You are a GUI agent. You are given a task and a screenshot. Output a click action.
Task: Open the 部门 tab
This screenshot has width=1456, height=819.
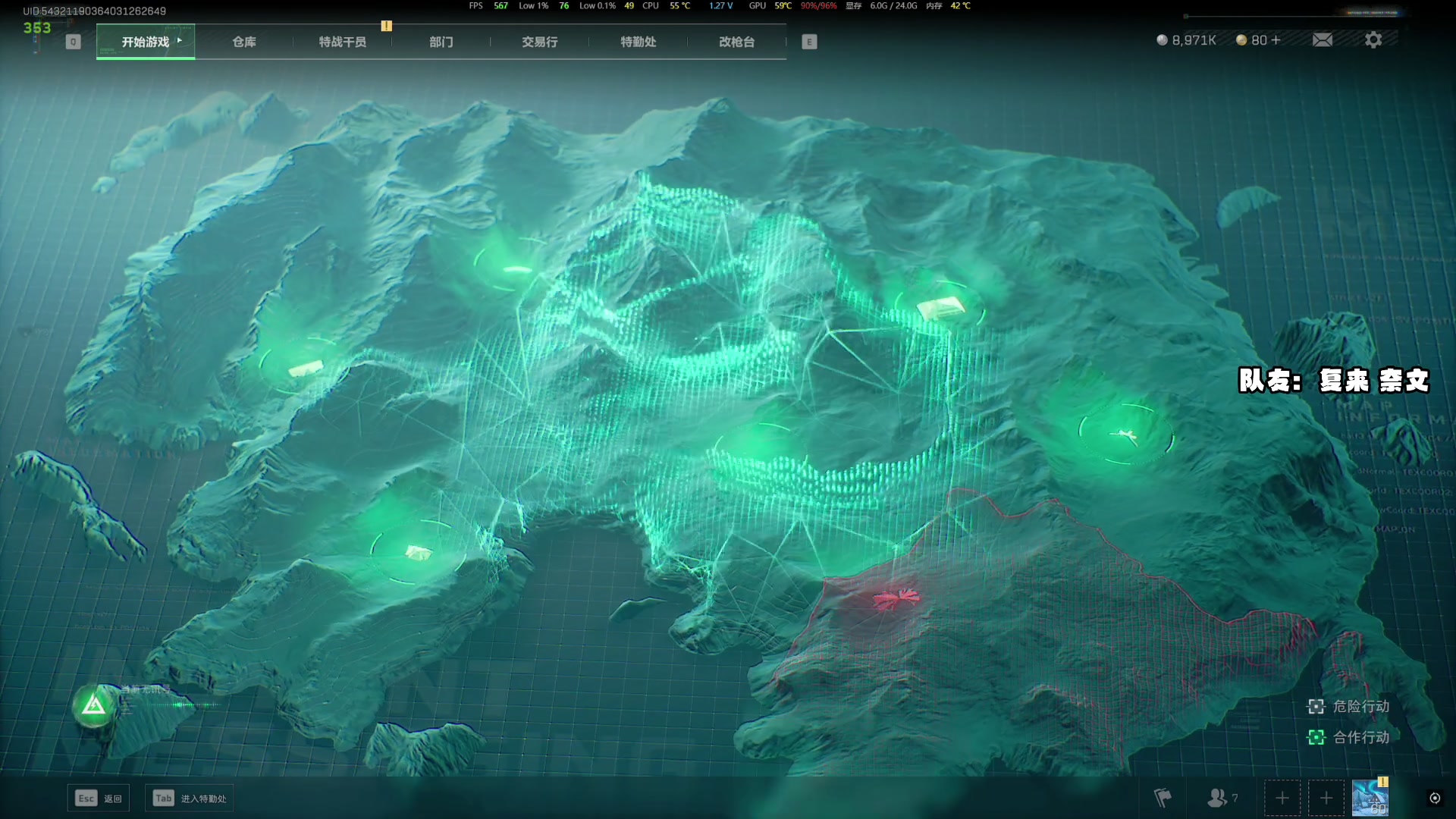[x=441, y=42]
